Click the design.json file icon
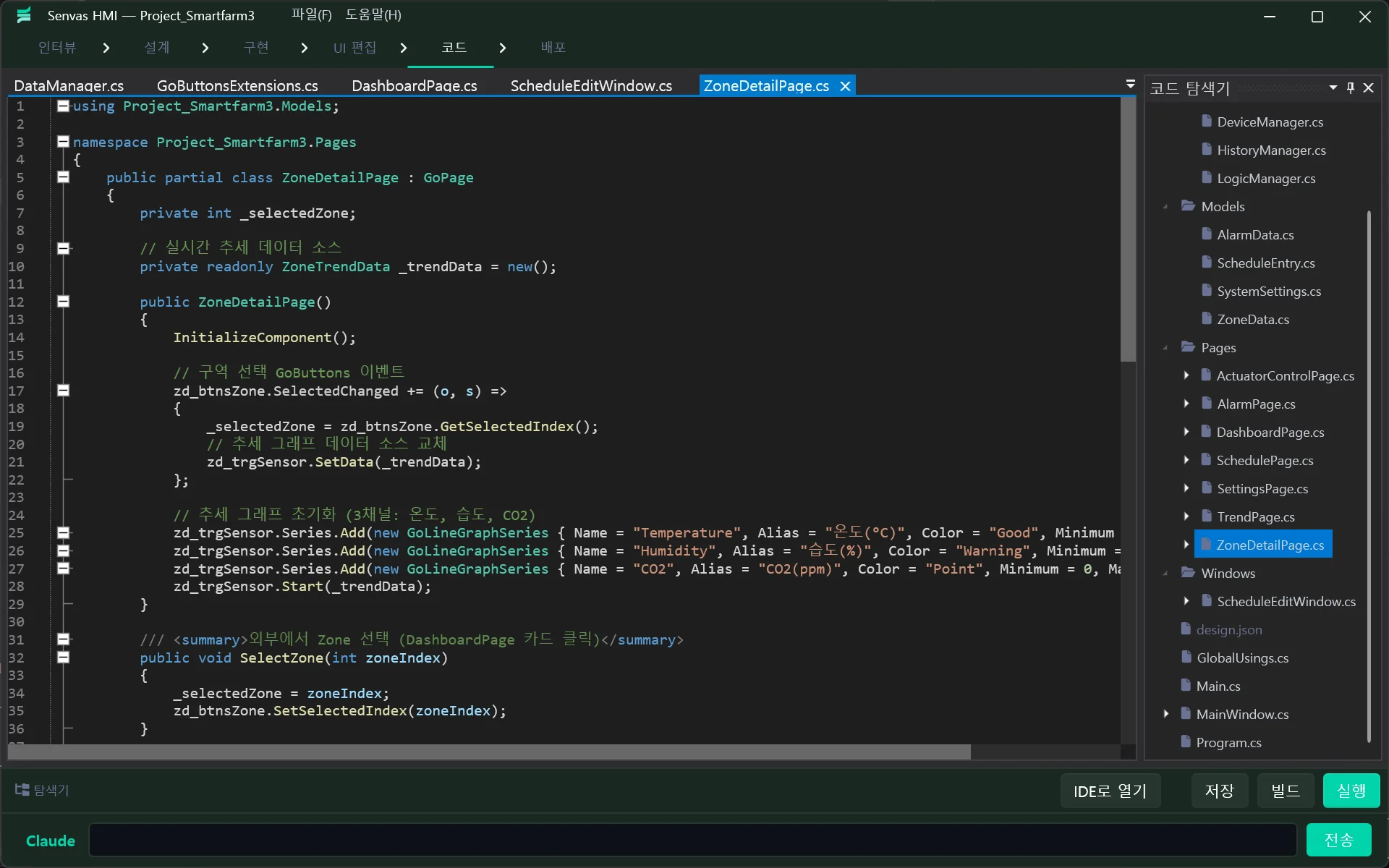The width and height of the screenshot is (1389, 868). tap(1185, 629)
